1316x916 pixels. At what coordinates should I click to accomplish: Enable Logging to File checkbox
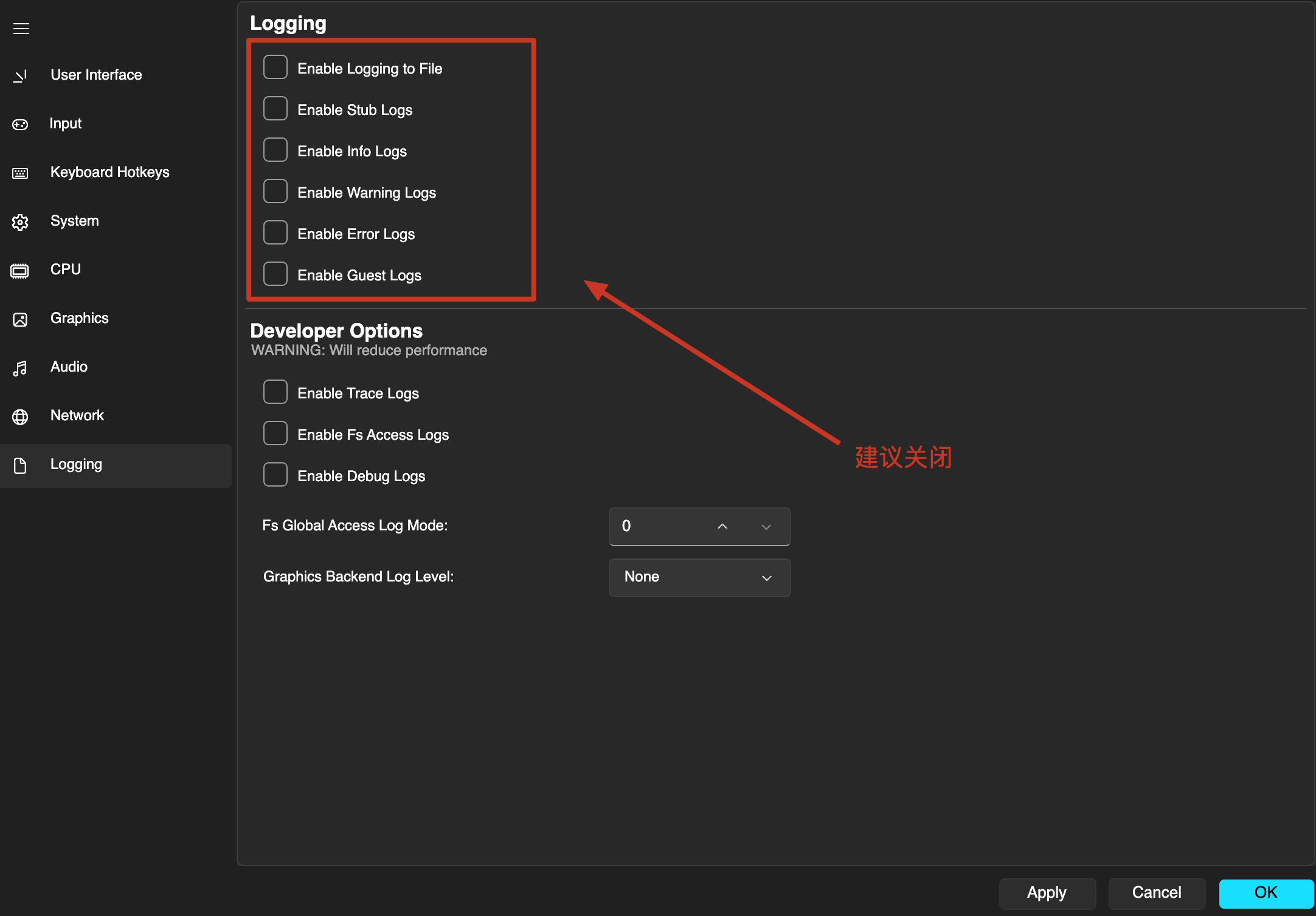275,68
